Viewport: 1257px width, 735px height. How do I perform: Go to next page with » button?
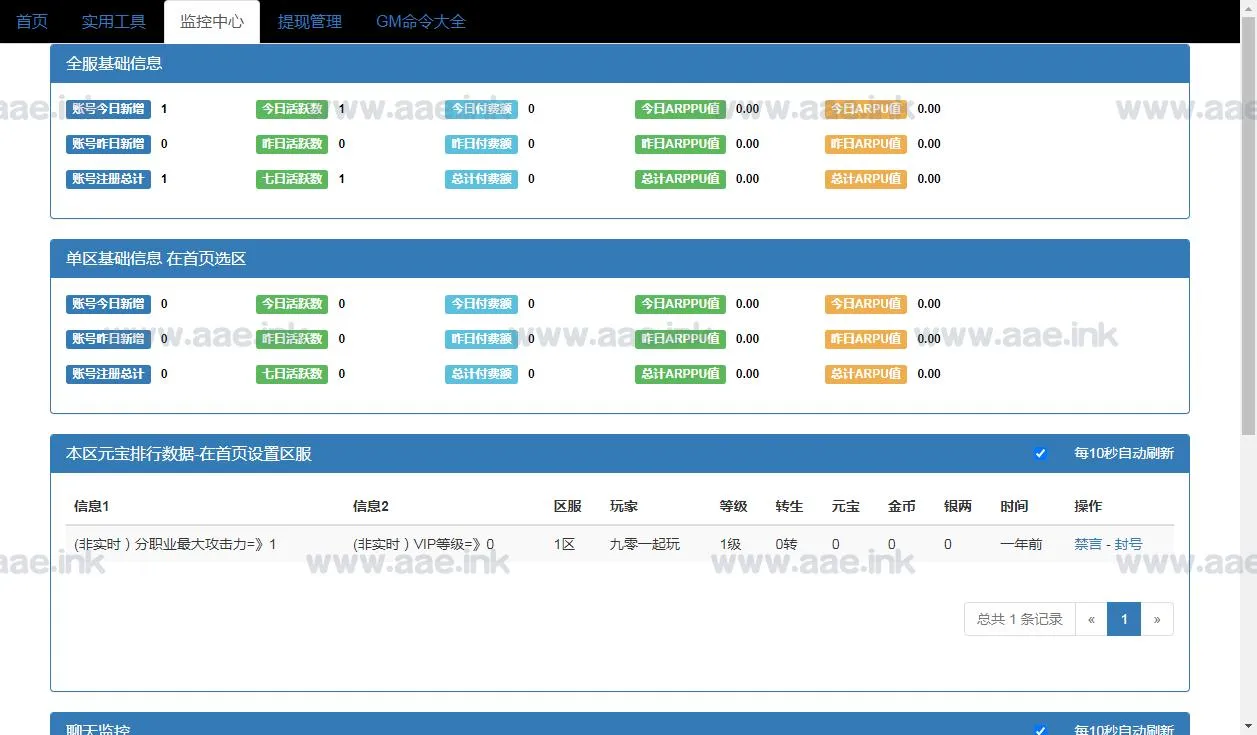click(x=1157, y=619)
